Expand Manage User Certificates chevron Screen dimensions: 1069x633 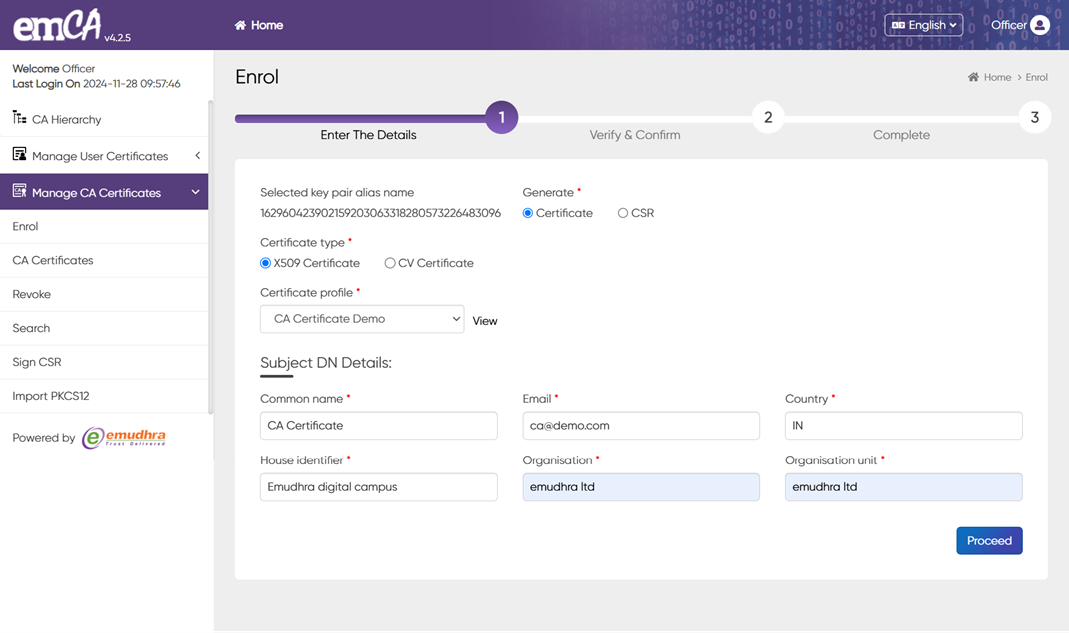pyautogui.click(x=197, y=156)
